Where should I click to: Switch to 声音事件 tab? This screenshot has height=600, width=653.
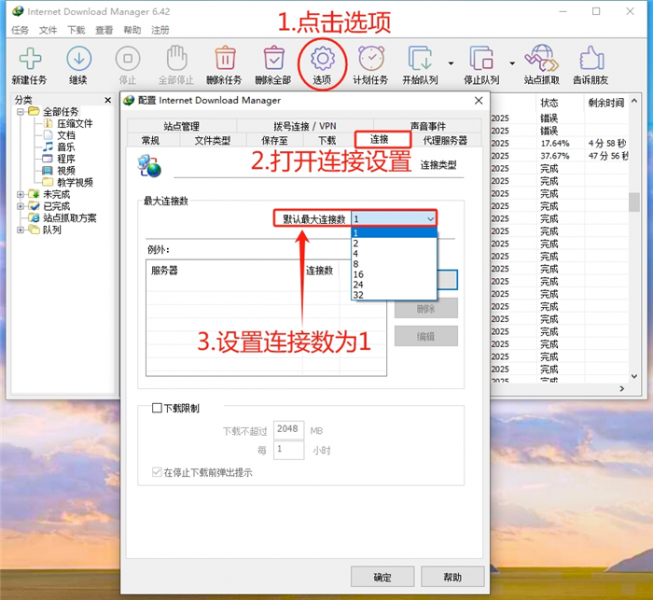428,126
